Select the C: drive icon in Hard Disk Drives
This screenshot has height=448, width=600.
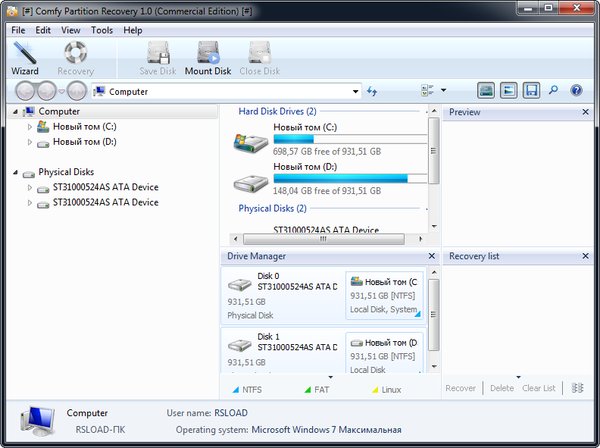tap(251, 143)
